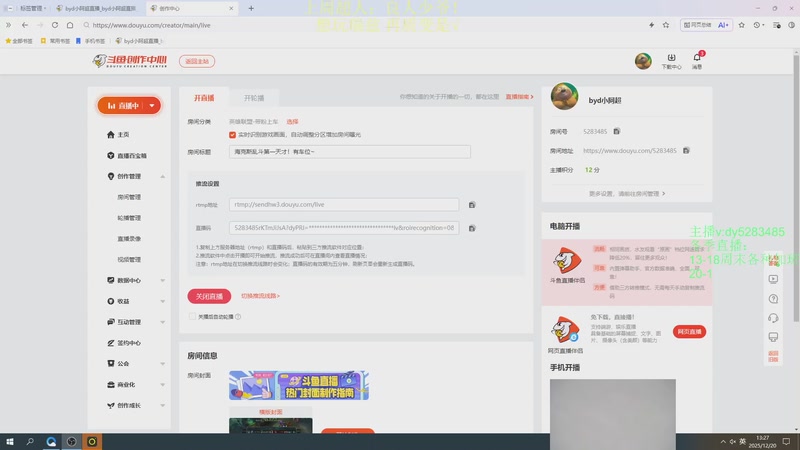The image size is (800, 450).
Task: Click the 直播码 stream key field
Action: 344,228
